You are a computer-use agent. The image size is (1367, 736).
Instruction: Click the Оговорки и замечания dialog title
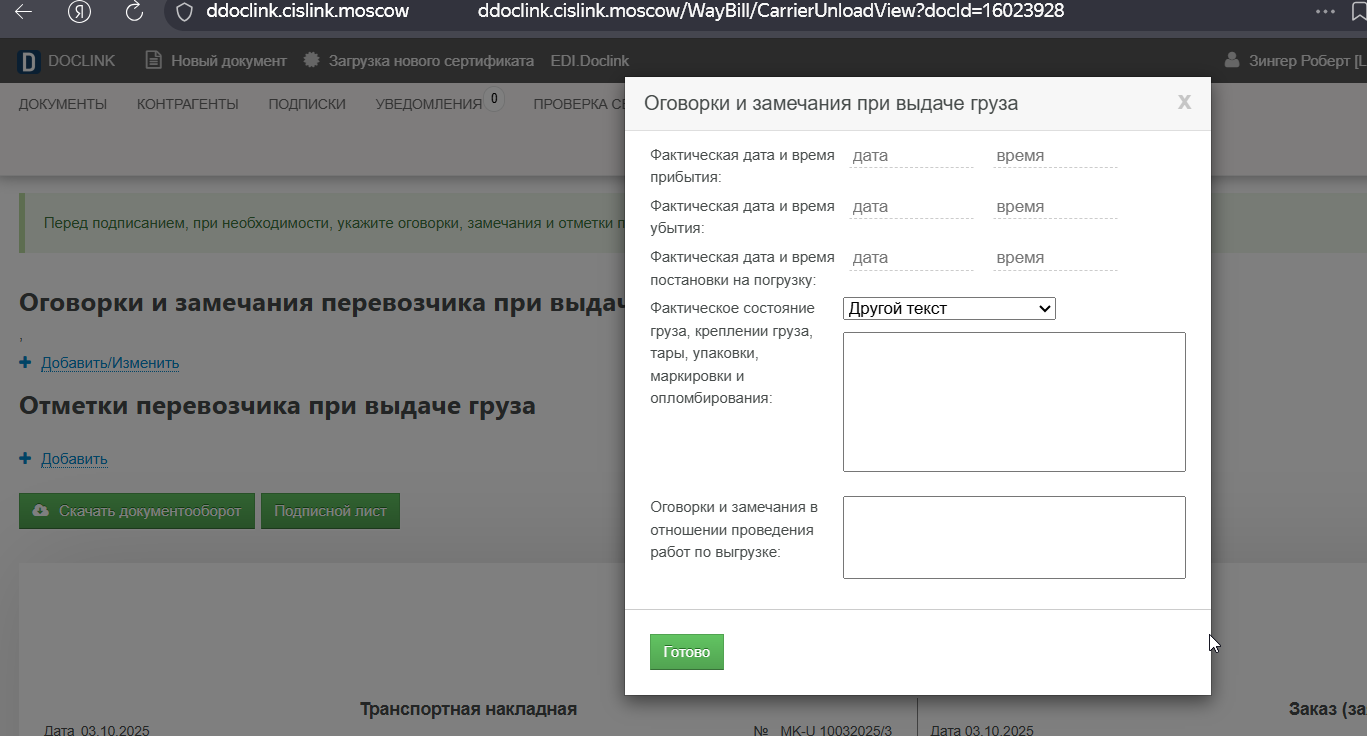pyautogui.click(x=831, y=103)
